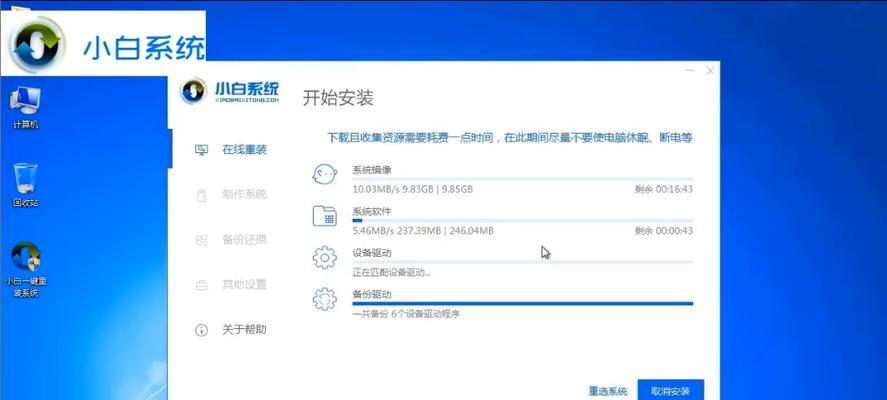Viewport: 887px width, 400px height.
Task: Click the 备份还原 icon in the sidebar
Action: (x=201, y=240)
